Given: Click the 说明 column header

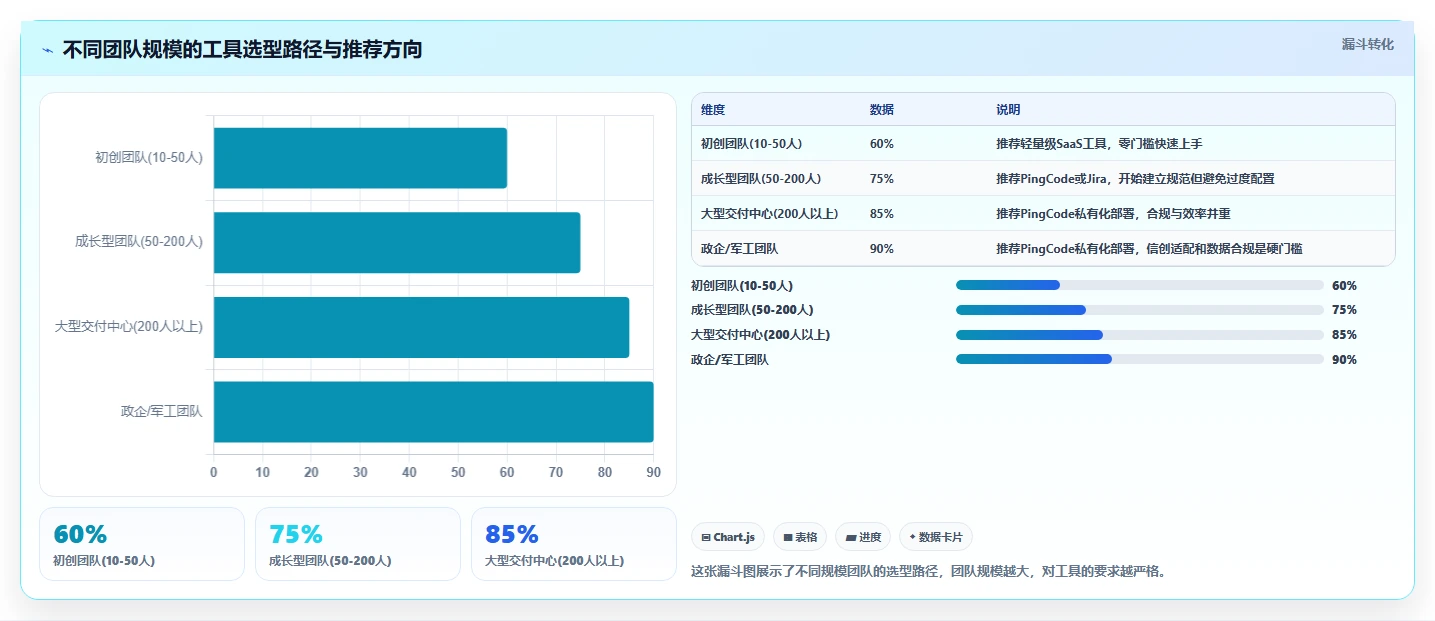Looking at the screenshot, I should tap(1008, 110).
